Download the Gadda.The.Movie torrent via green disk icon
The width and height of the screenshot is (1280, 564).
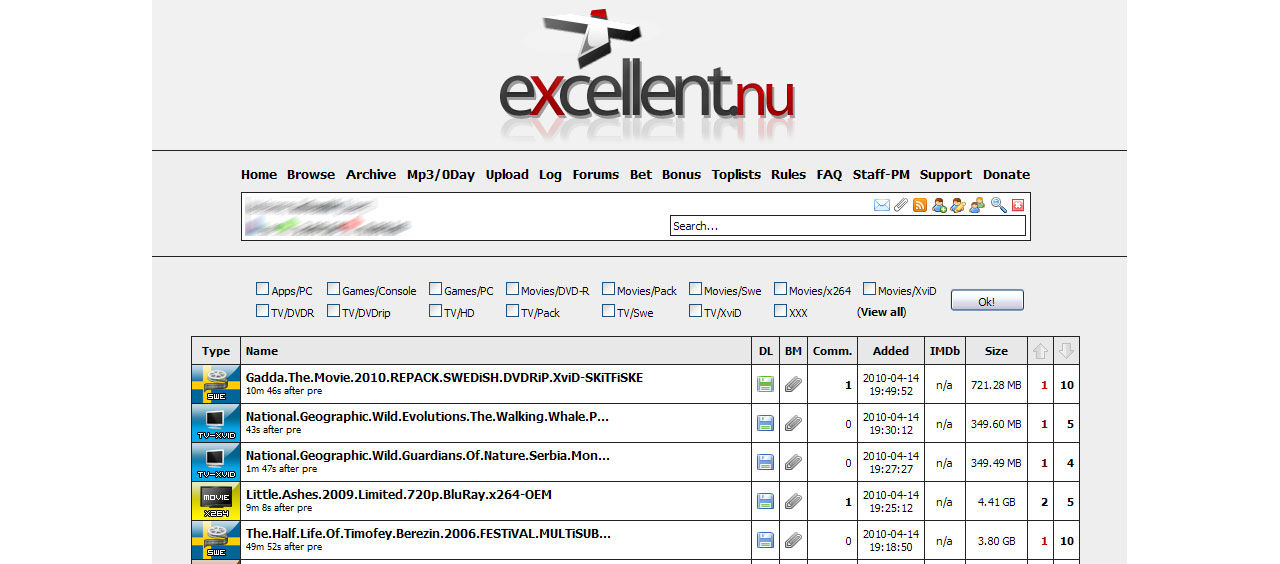tap(766, 384)
